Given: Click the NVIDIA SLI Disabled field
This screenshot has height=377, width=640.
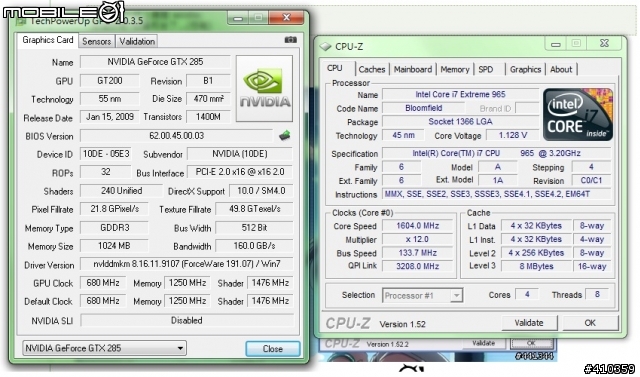Looking at the screenshot, I should tap(187, 321).
